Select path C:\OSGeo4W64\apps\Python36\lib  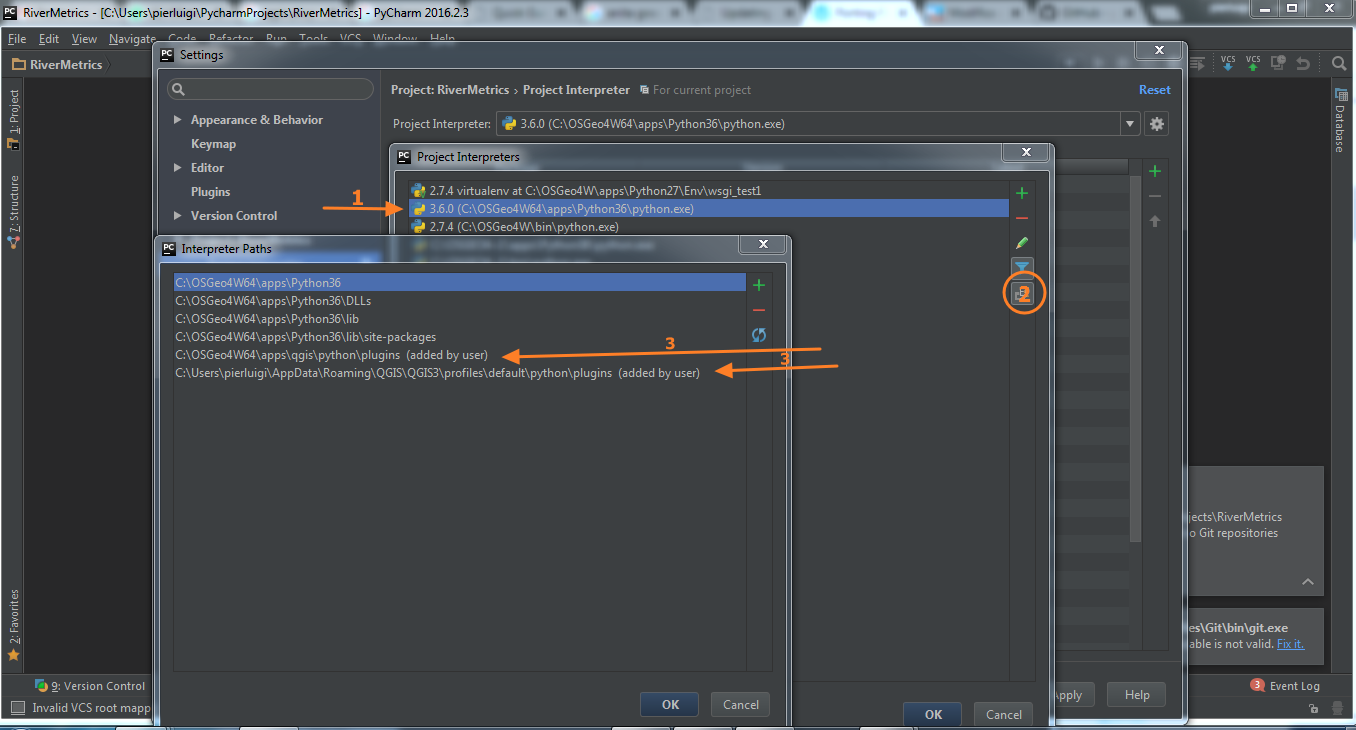[460, 319]
